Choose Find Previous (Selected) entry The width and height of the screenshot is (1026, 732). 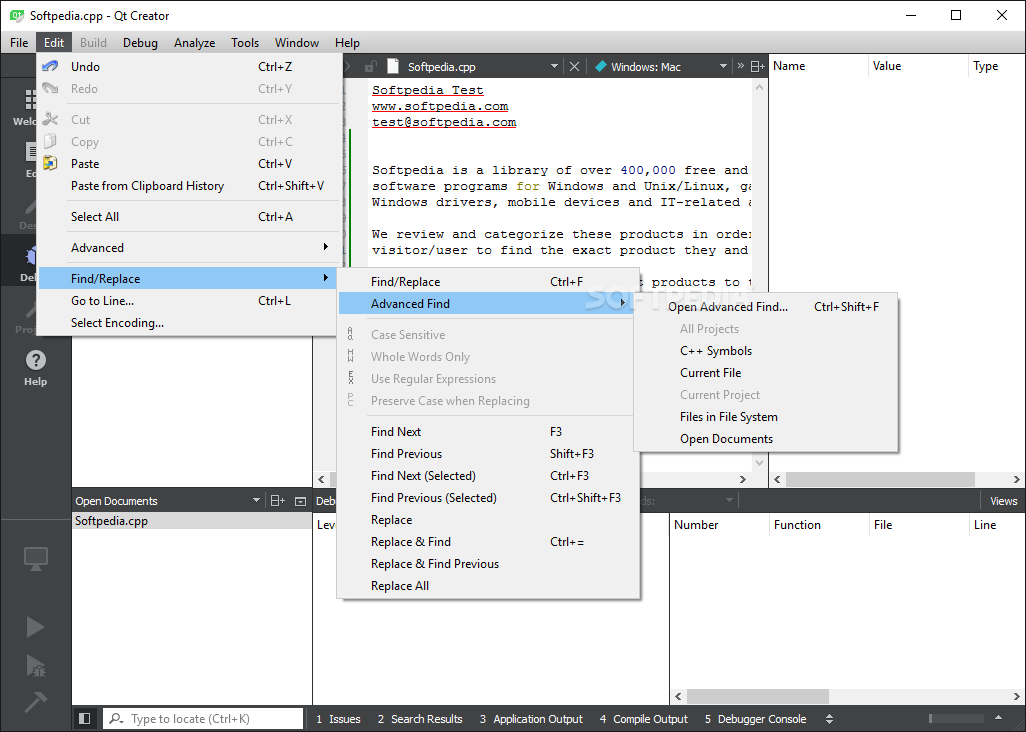click(x=486, y=498)
